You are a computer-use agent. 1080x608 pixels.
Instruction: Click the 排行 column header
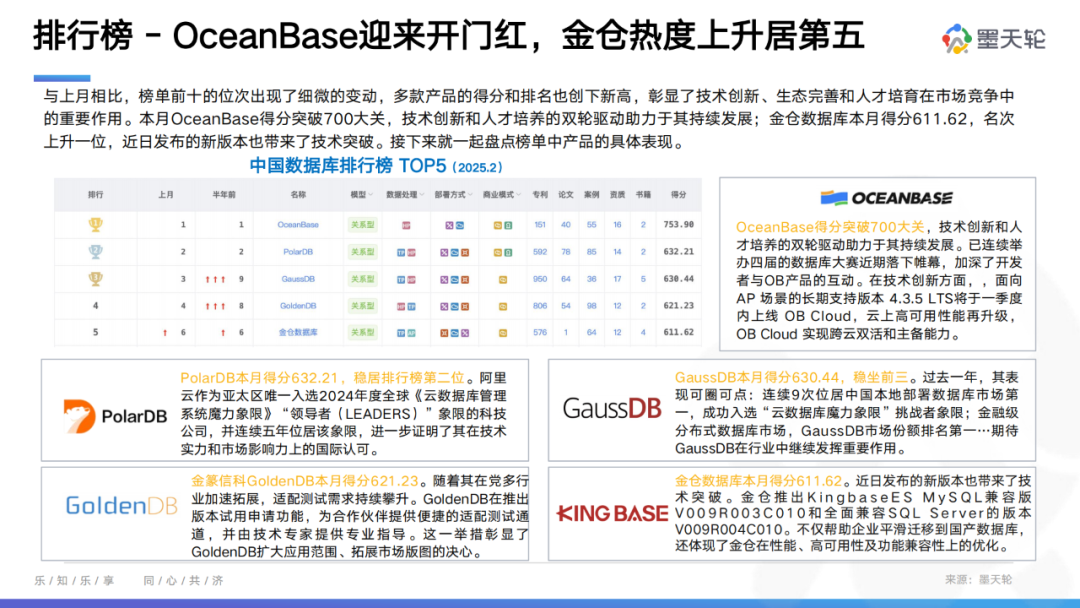coord(96,195)
